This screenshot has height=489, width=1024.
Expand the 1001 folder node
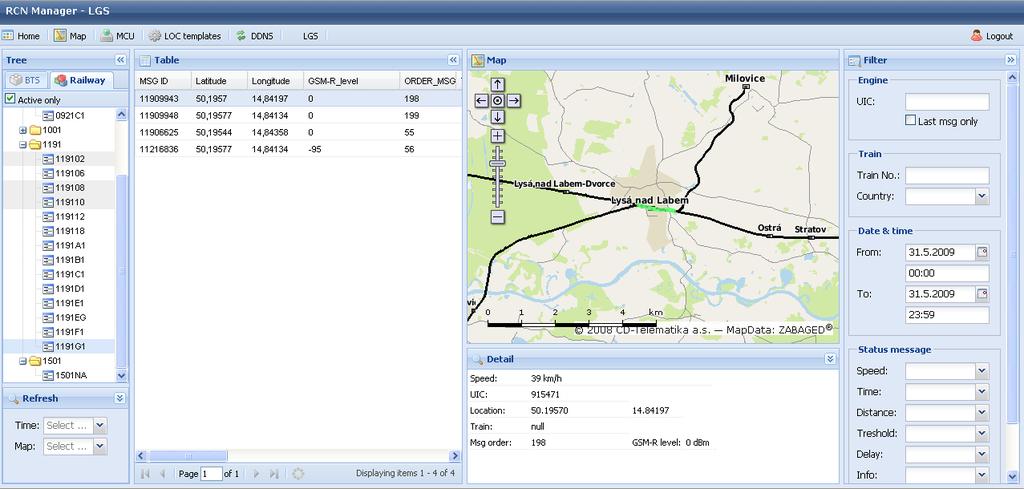pyautogui.click(x=23, y=130)
